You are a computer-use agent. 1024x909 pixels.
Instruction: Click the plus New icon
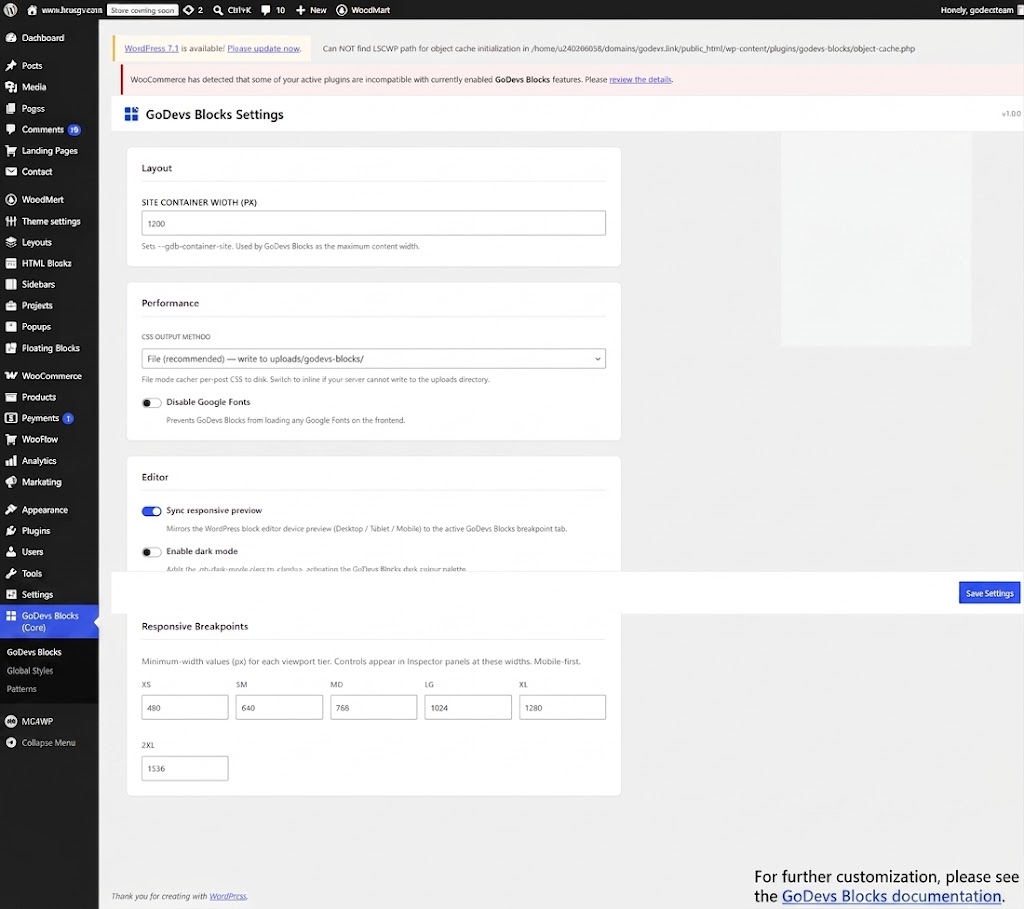(x=300, y=10)
